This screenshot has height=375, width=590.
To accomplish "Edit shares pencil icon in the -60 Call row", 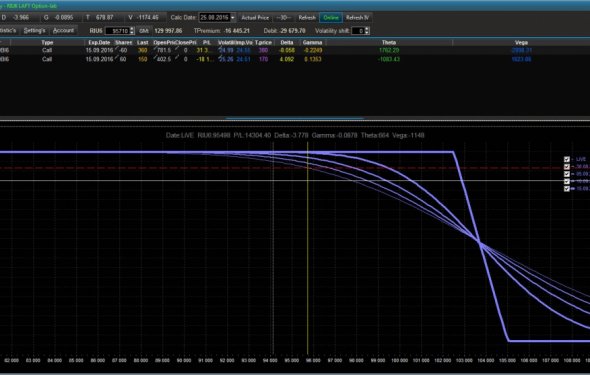I will (x=117, y=49).
